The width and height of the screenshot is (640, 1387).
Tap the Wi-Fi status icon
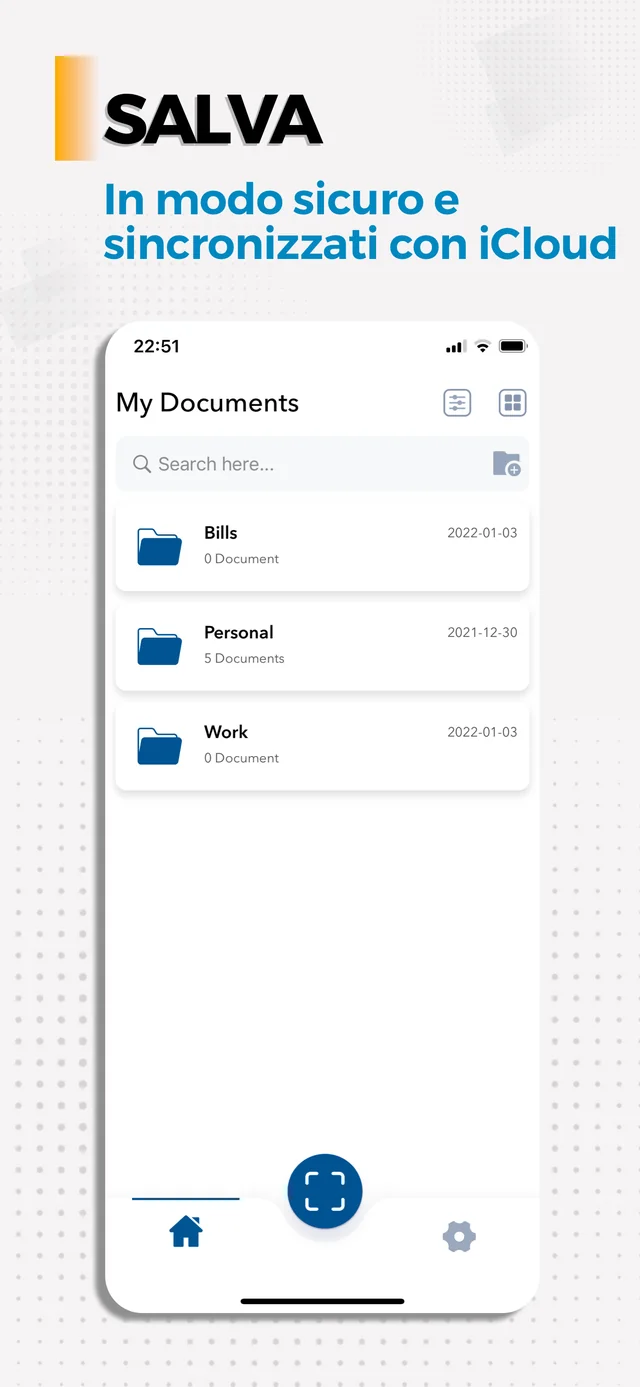click(482, 346)
